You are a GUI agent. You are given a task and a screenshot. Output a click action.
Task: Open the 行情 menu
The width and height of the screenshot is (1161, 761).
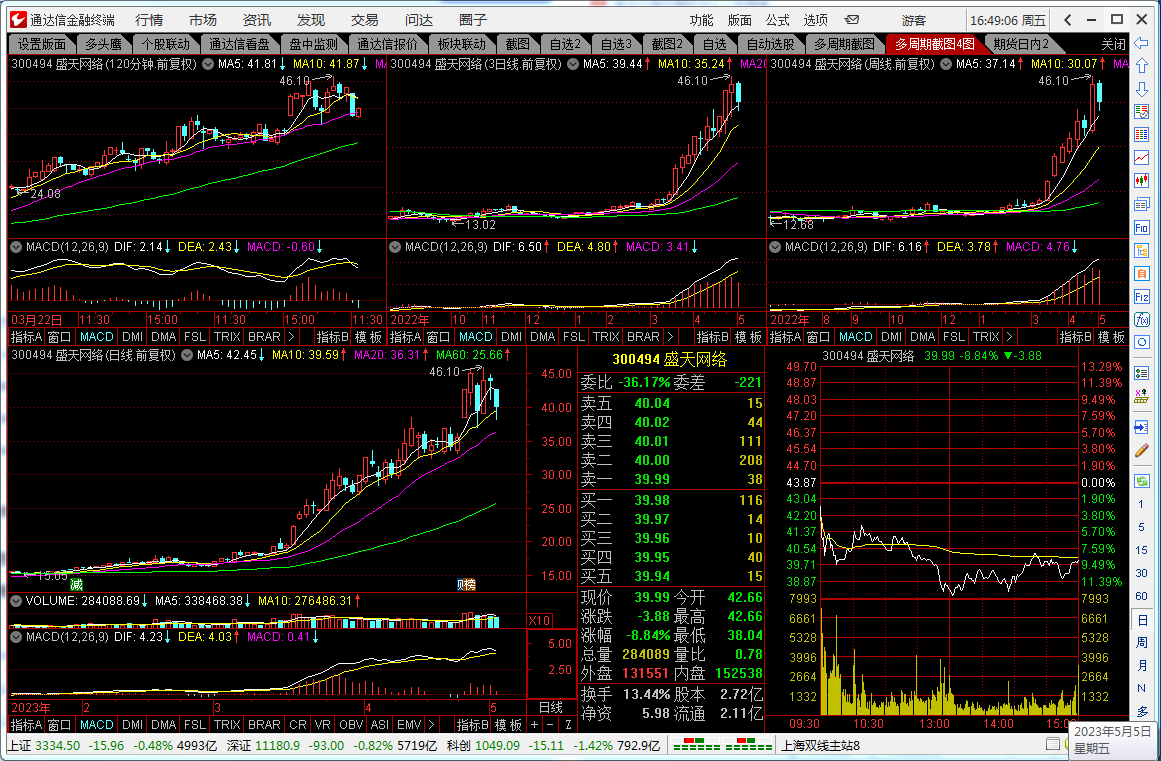coord(149,20)
